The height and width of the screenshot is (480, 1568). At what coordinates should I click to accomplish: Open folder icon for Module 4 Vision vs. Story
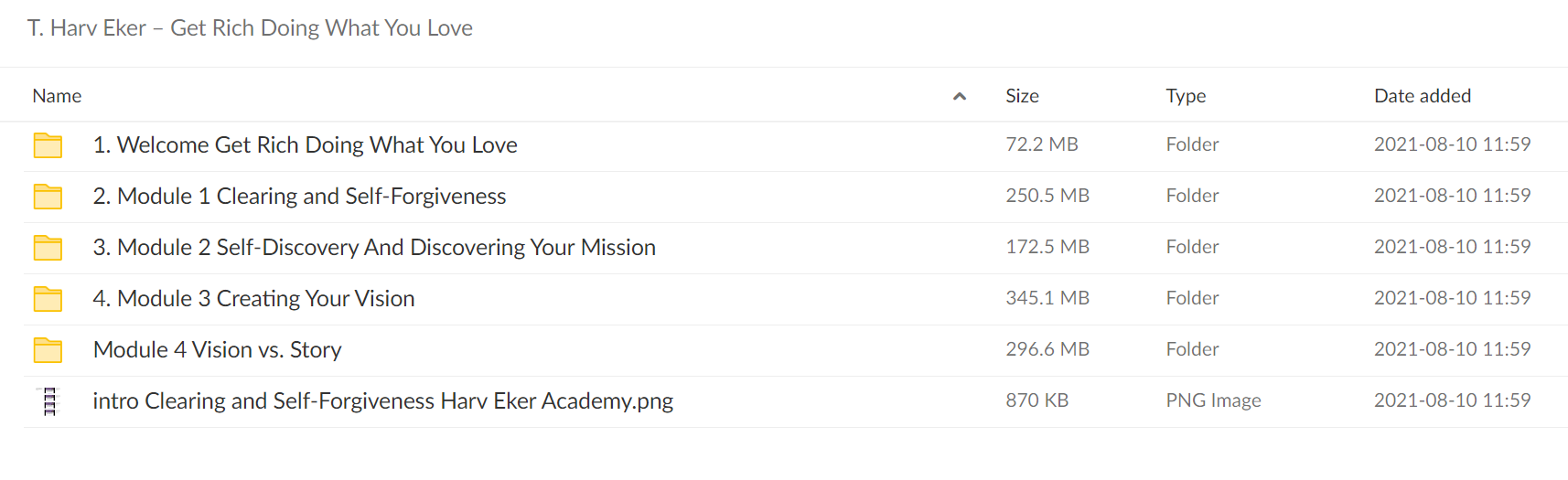(48, 350)
